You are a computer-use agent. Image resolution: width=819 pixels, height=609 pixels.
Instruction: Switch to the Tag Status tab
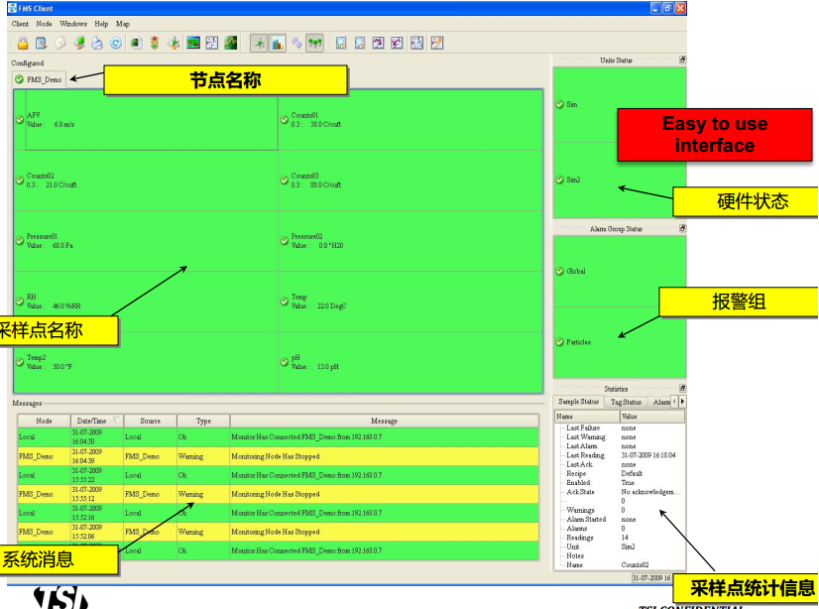[625, 402]
